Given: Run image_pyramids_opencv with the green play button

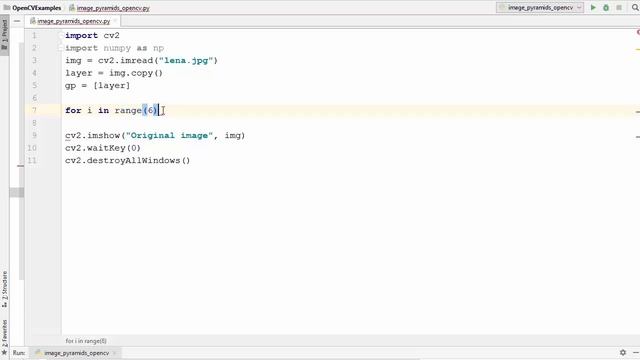Looking at the screenshot, I should point(593,8).
